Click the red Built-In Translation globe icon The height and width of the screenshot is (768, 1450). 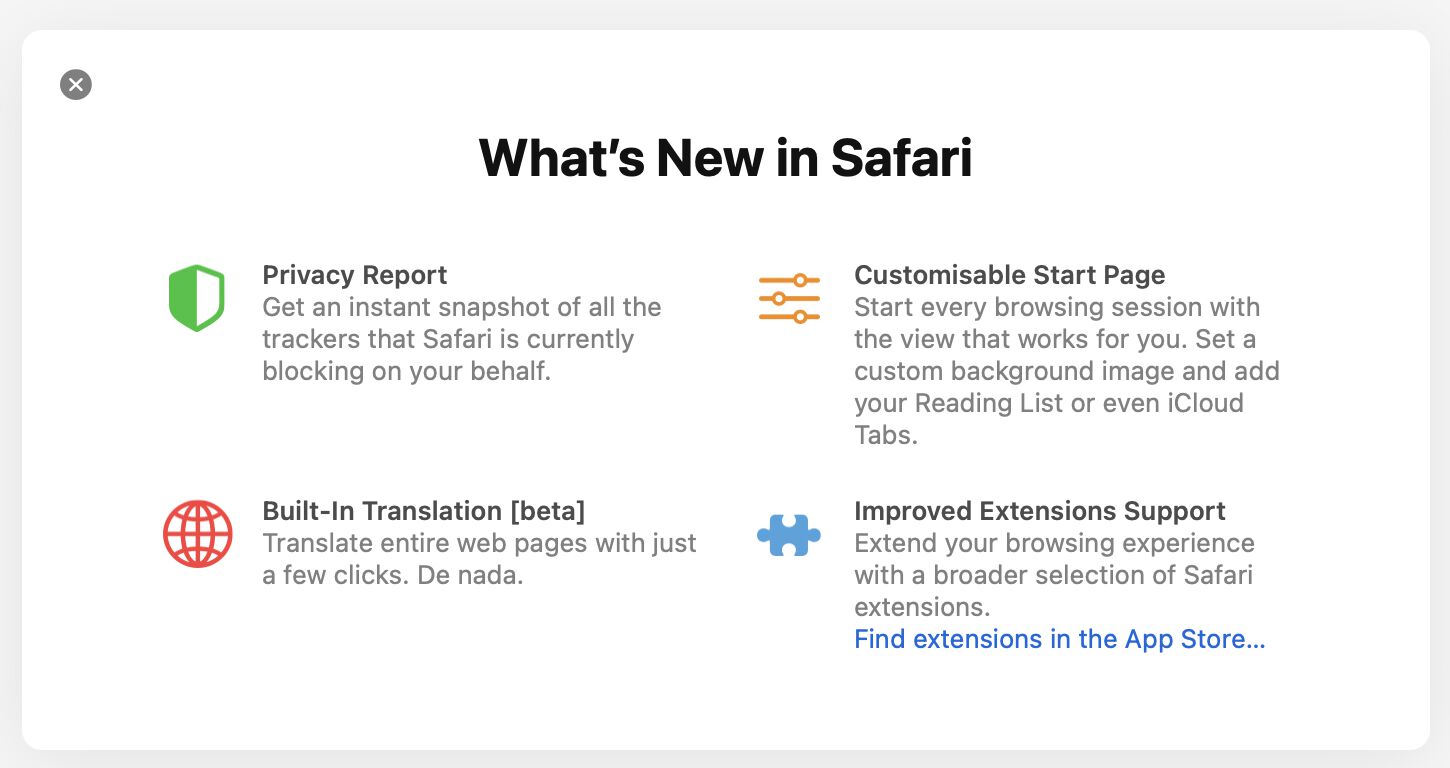coord(197,533)
